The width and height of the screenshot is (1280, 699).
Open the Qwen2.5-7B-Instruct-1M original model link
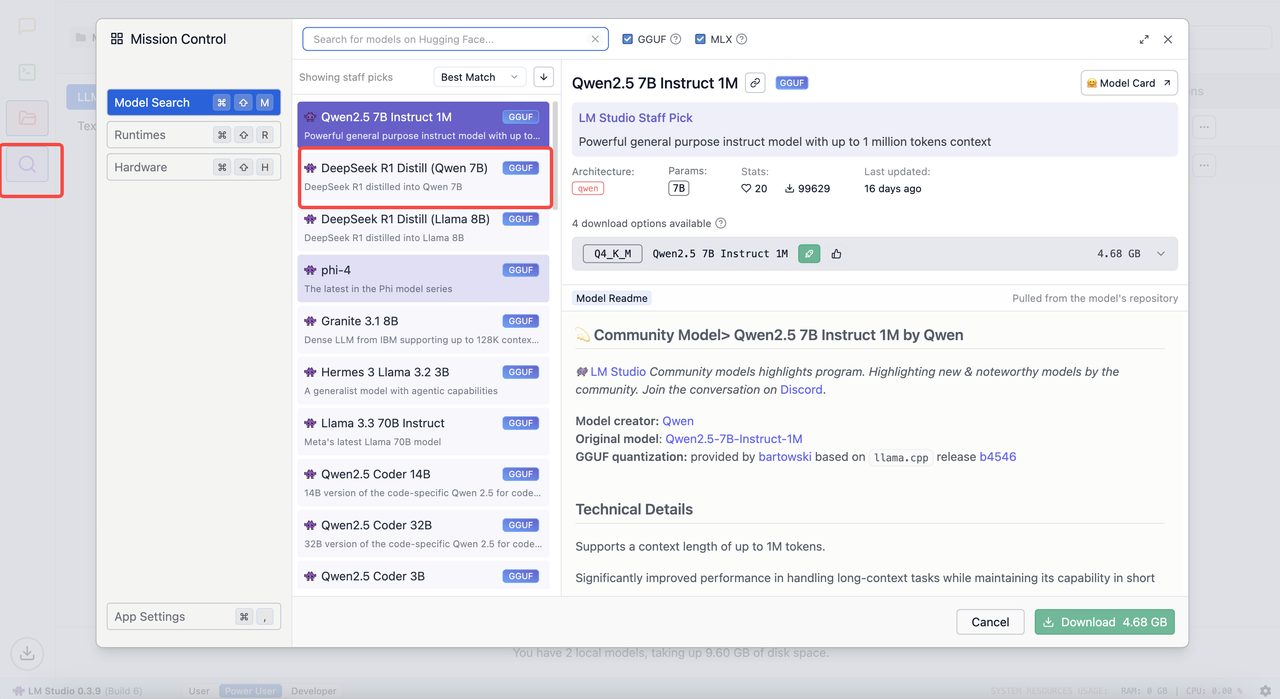pyautogui.click(x=733, y=439)
